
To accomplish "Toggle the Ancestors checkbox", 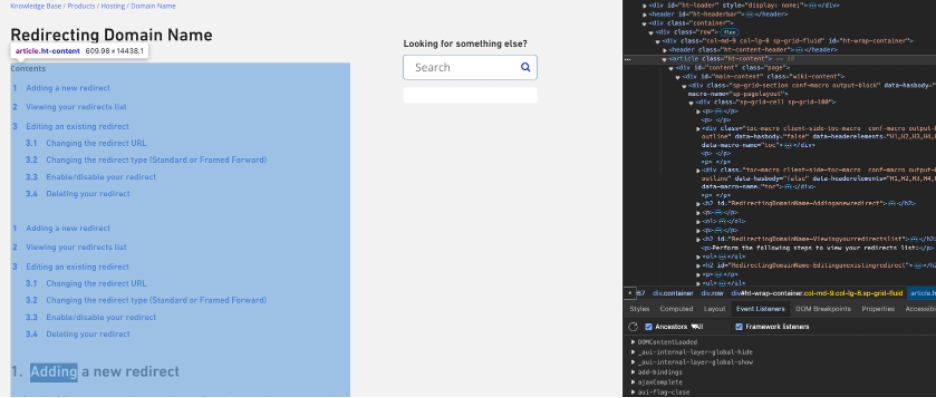I will tap(649, 327).
